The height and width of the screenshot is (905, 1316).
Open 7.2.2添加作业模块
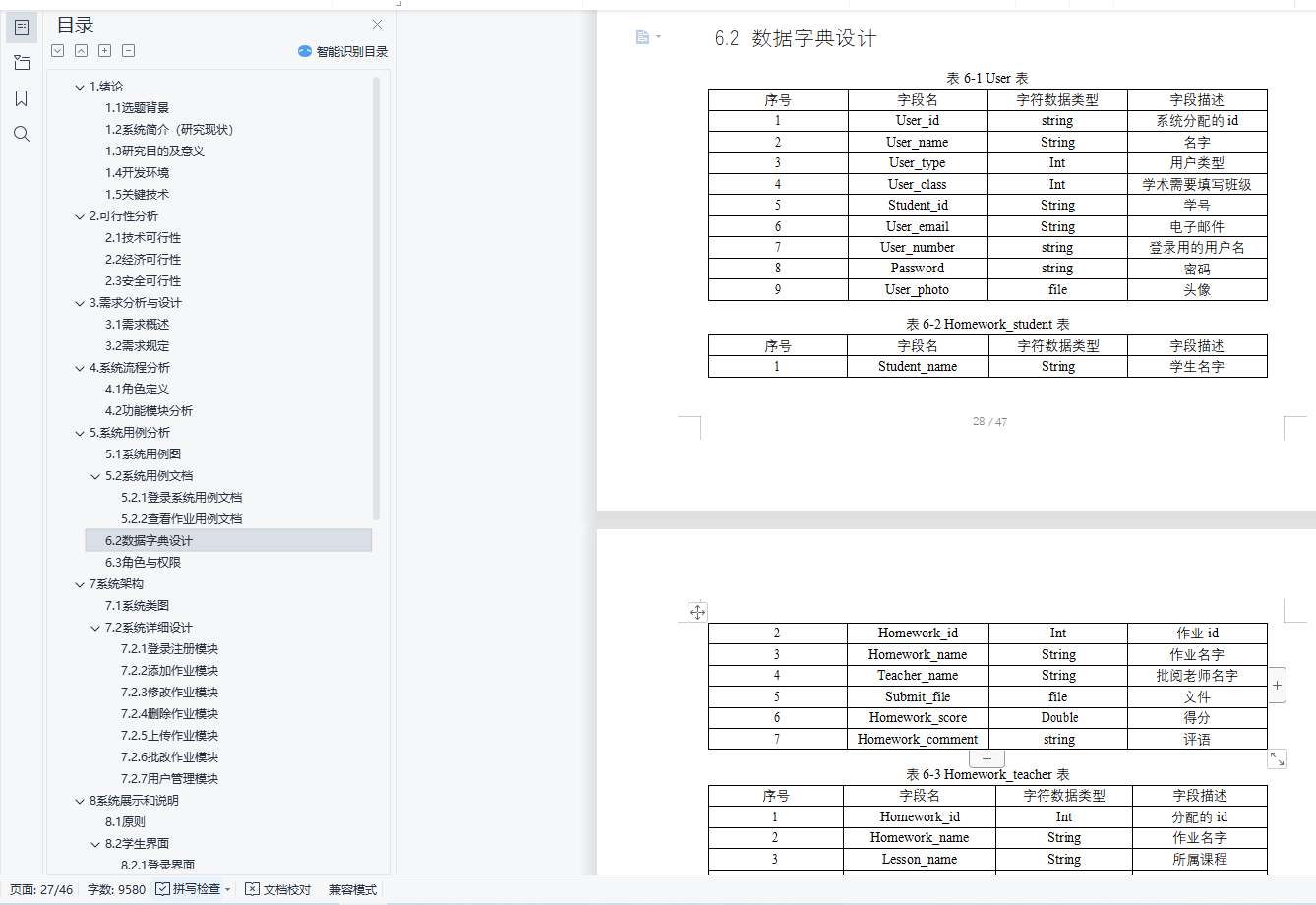pos(169,671)
